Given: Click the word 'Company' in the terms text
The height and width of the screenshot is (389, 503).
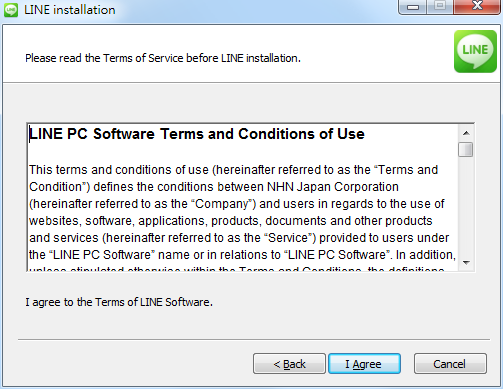Looking at the screenshot, I should (x=222, y=204).
